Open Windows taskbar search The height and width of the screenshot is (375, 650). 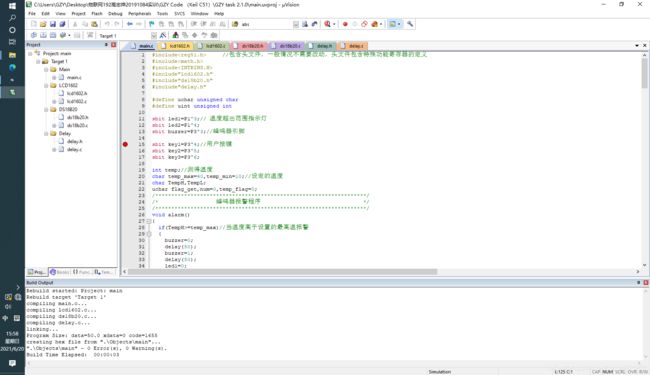click(12, 18)
